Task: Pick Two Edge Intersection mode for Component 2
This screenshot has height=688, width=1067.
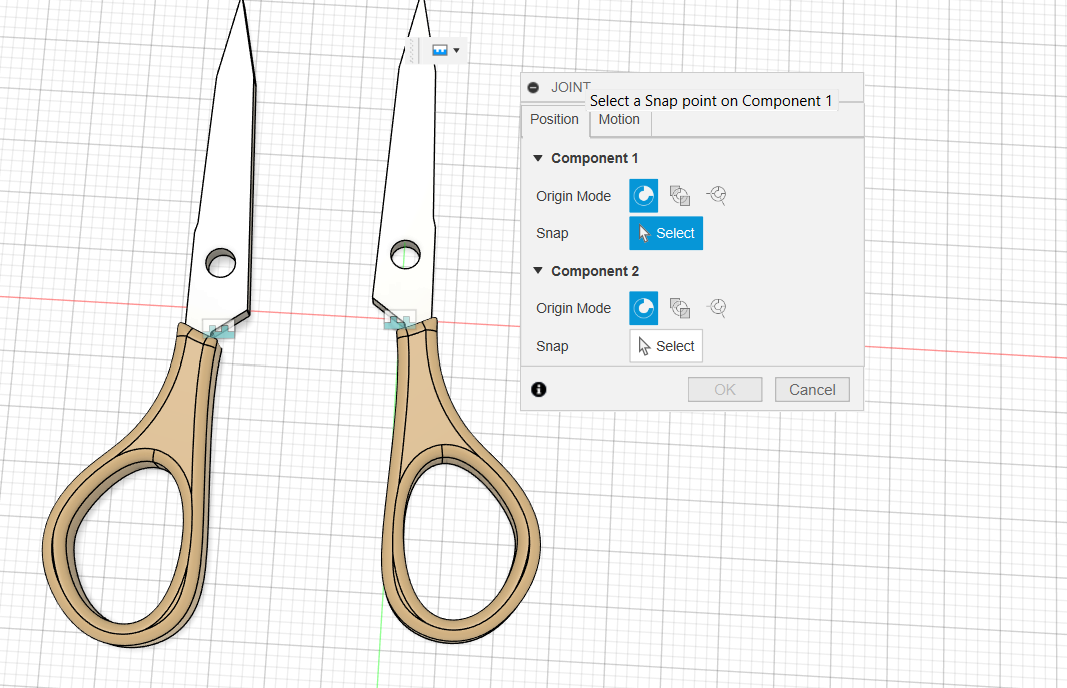Action: [x=716, y=308]
